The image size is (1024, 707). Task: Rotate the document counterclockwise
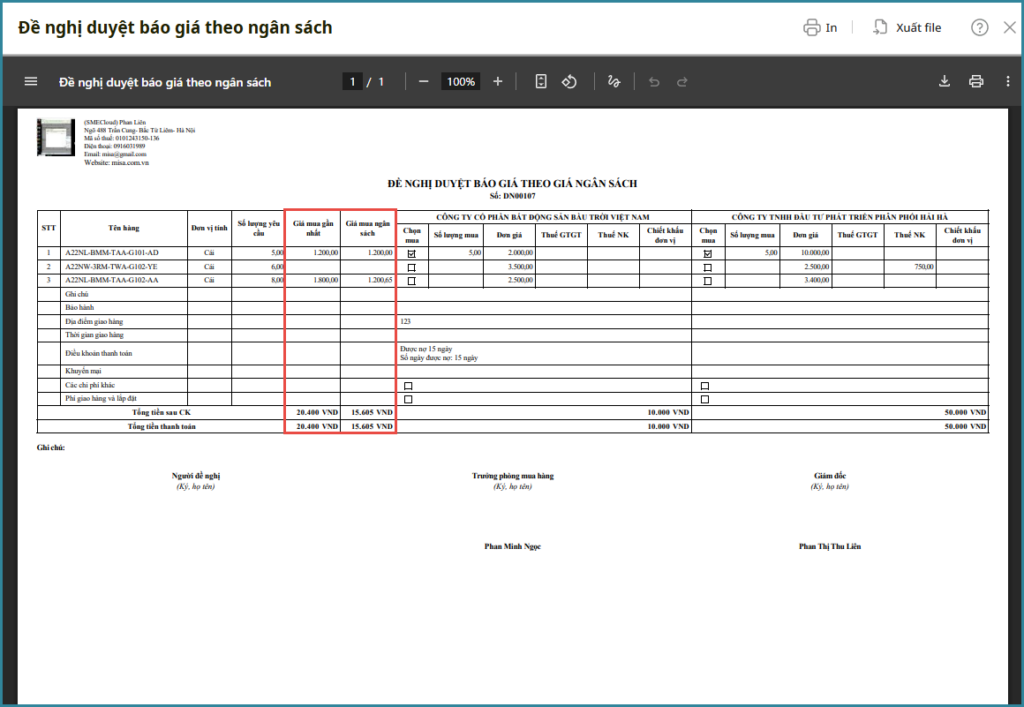pyautogui.click(x=569, y=82)
